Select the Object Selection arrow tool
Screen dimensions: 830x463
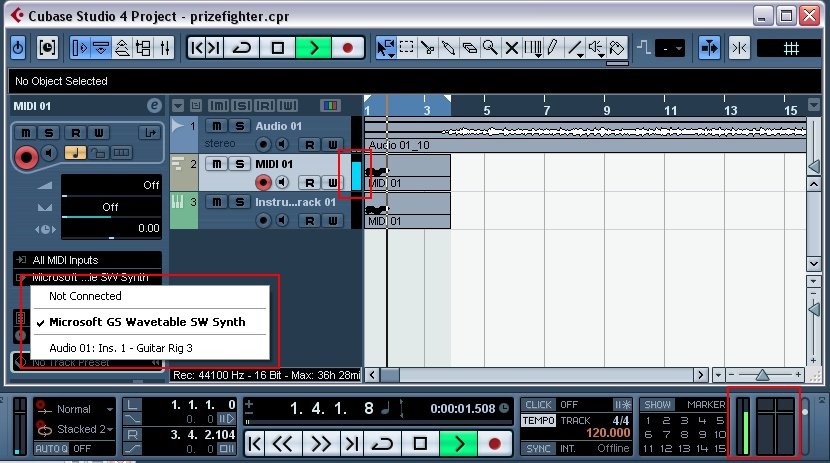[385, 48]
